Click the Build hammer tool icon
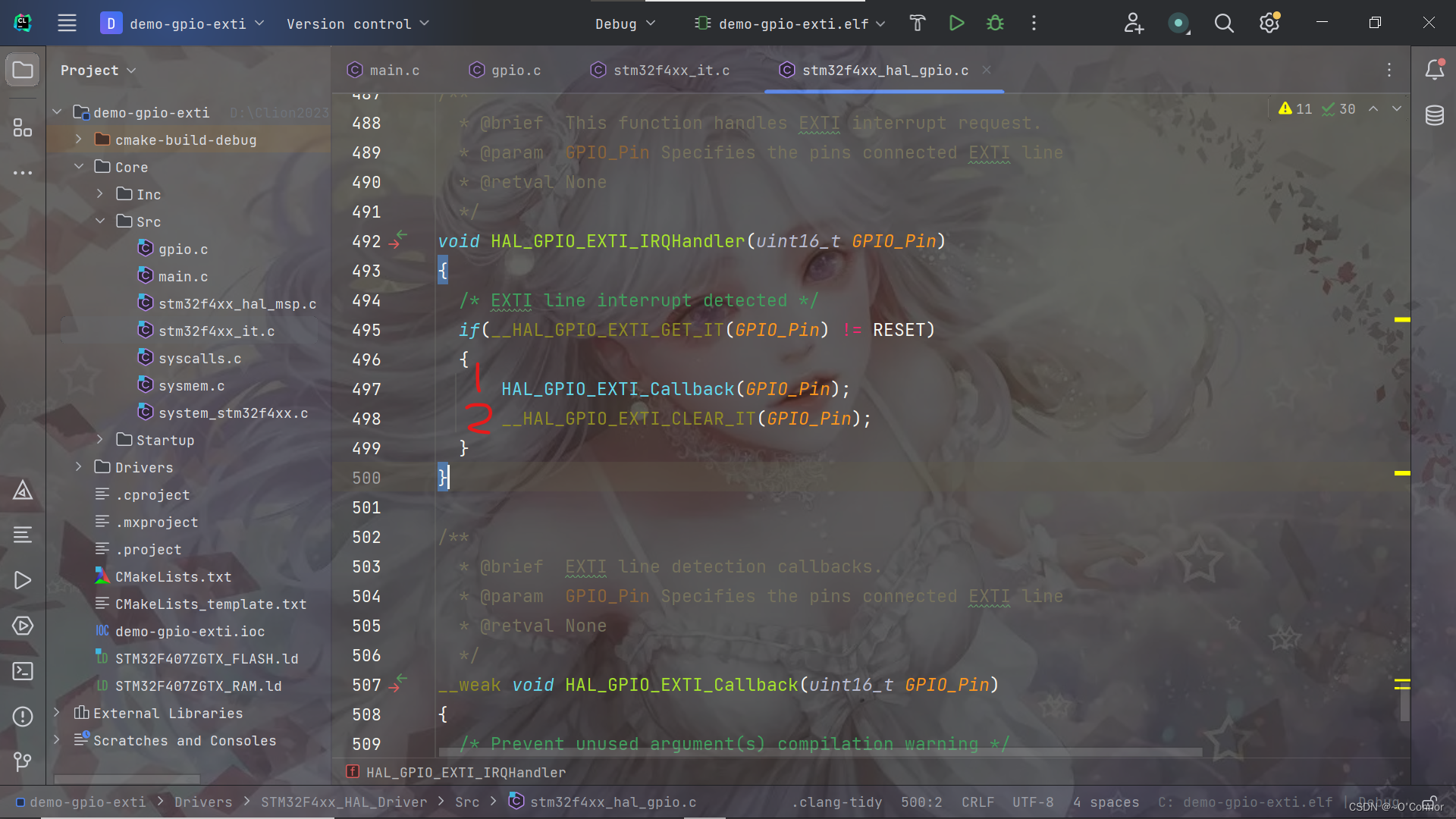Screen dimensions: 1456x819 coord(916,22)
